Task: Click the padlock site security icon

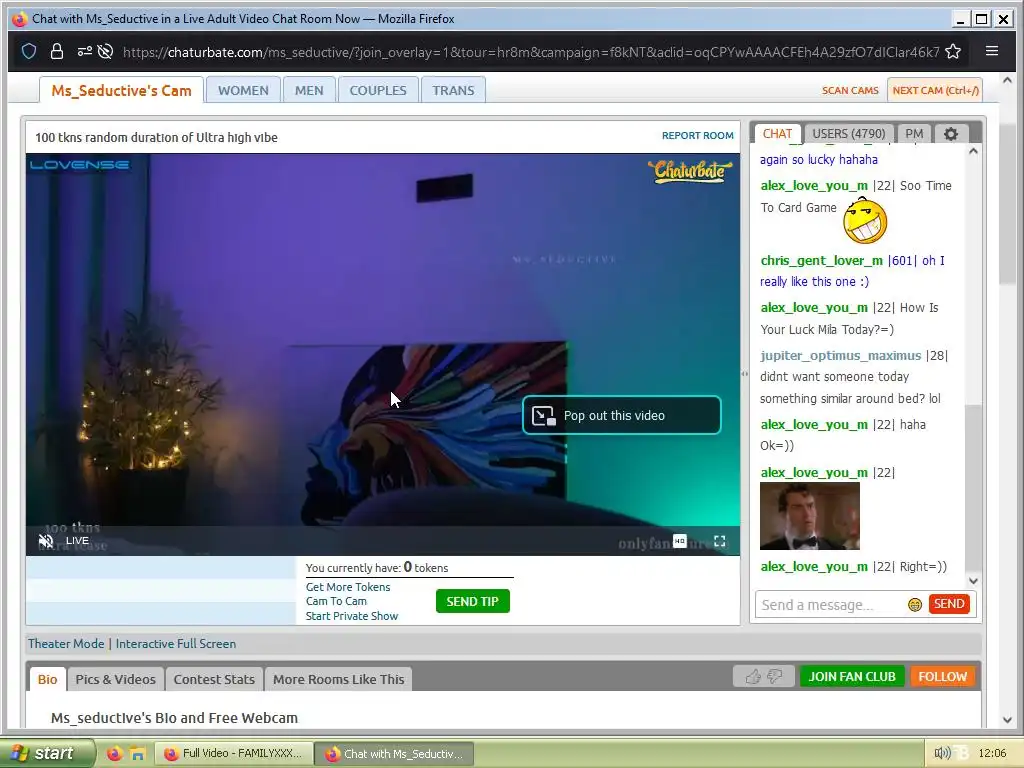Action: (x=57, y=51)
